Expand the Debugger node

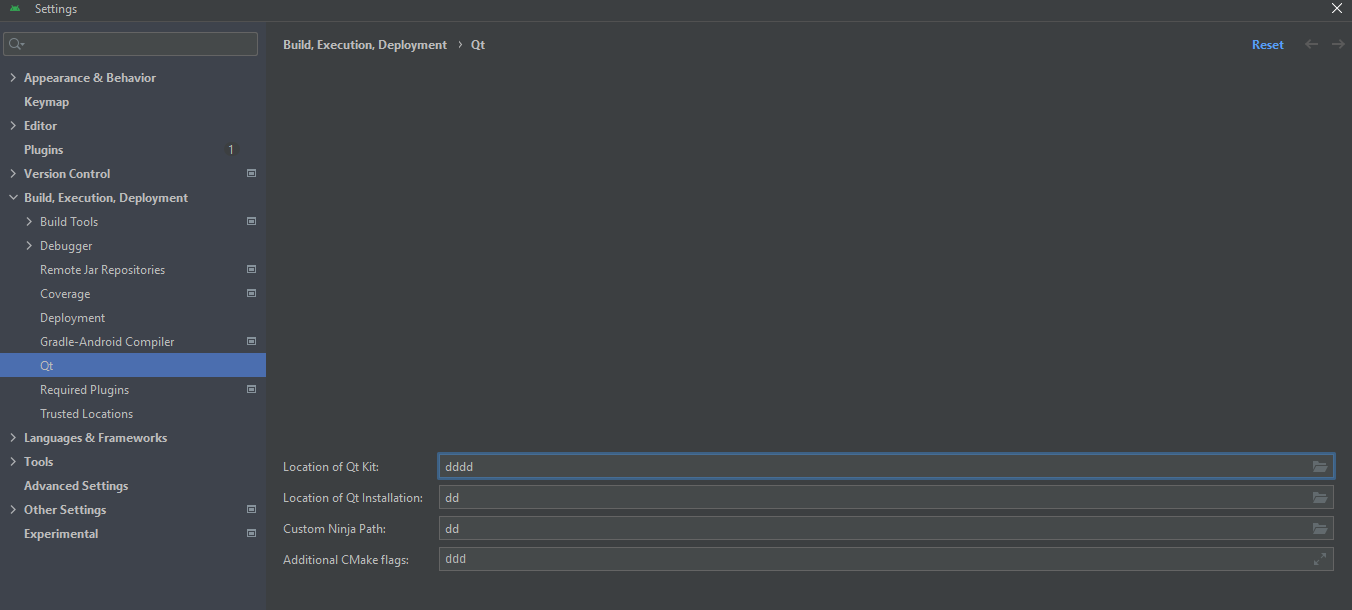(x=29, y=246)
